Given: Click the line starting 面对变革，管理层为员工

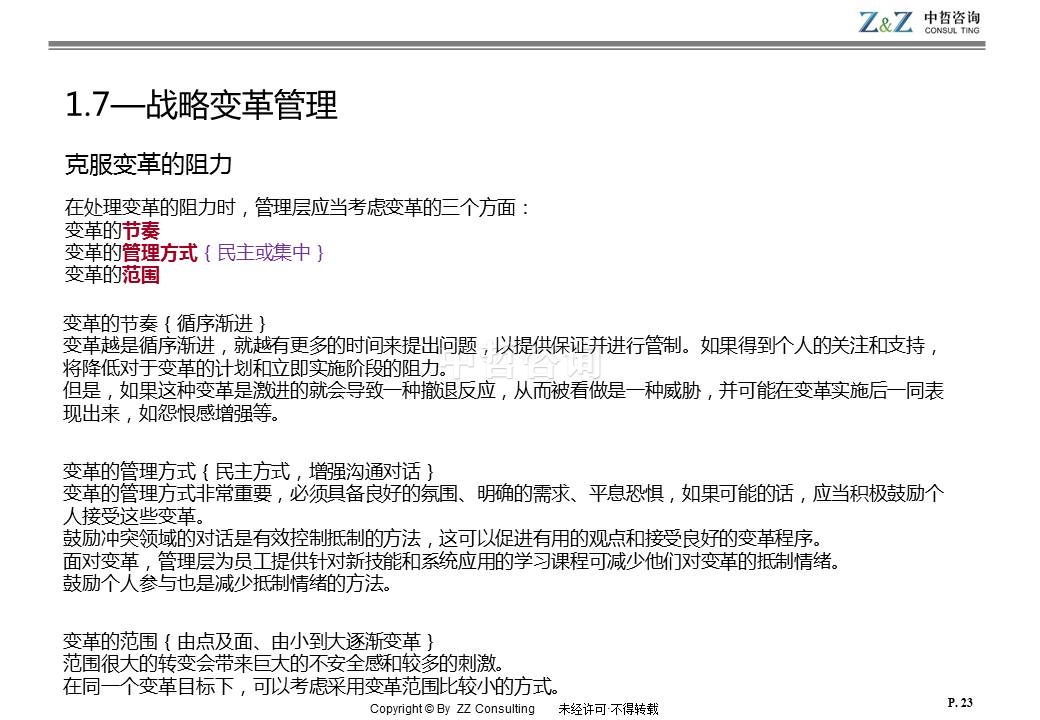Looking at the screenshot, I should pyautogui.click(x=449, y=560).
